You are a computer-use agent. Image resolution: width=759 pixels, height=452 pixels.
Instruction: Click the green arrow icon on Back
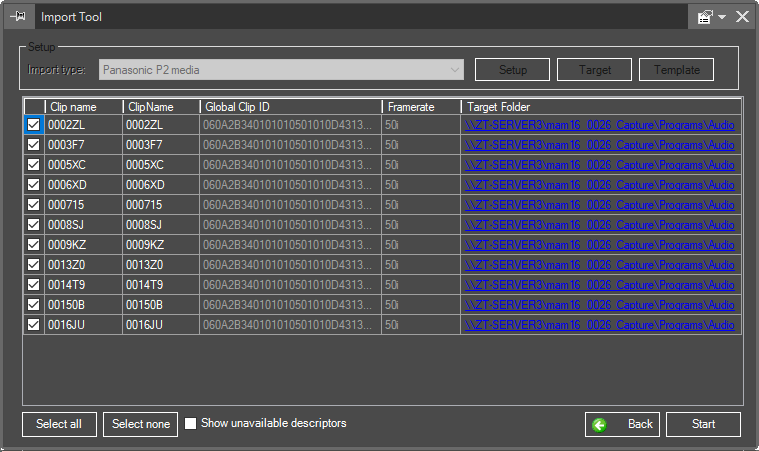click(600, 424)
